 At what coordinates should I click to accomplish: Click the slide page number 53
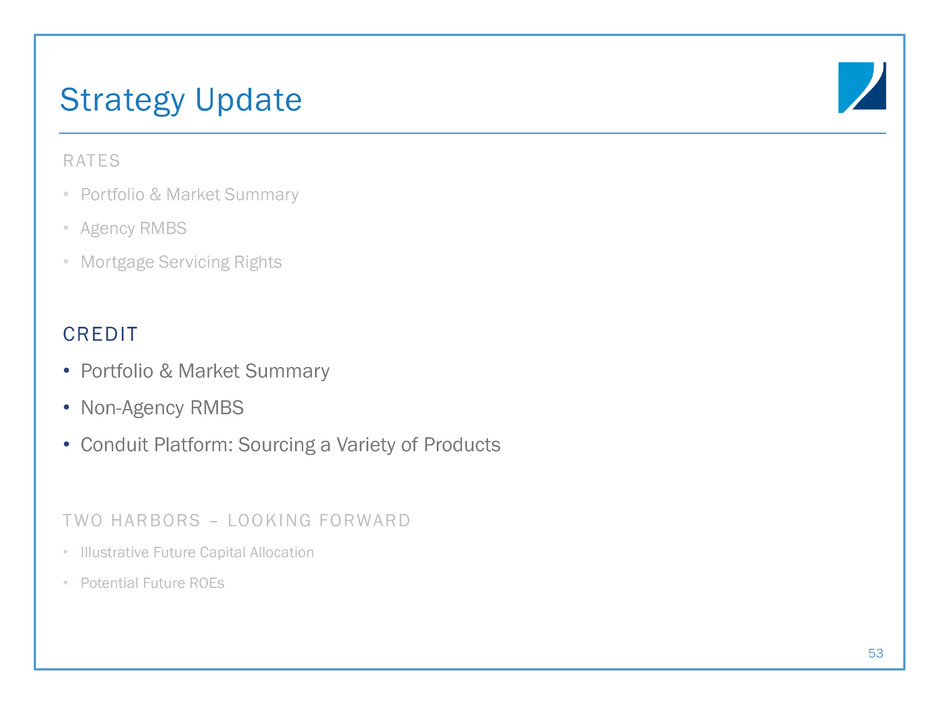coord(876,653)
